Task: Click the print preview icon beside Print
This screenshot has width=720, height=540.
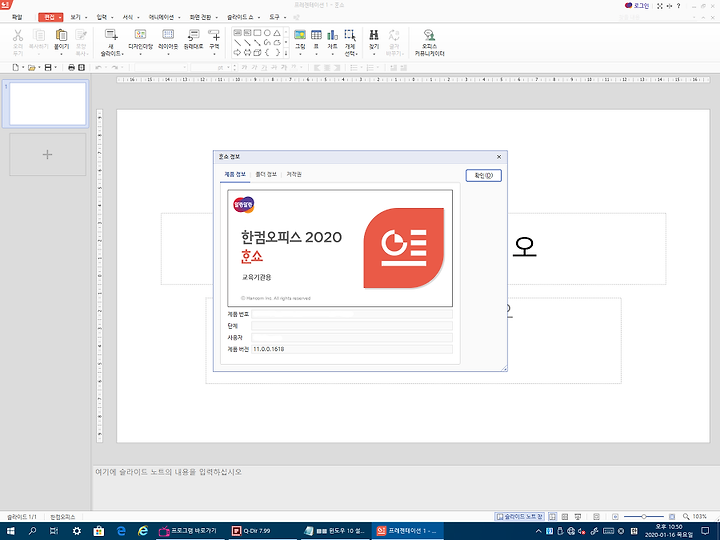Action: coord(81,68)
